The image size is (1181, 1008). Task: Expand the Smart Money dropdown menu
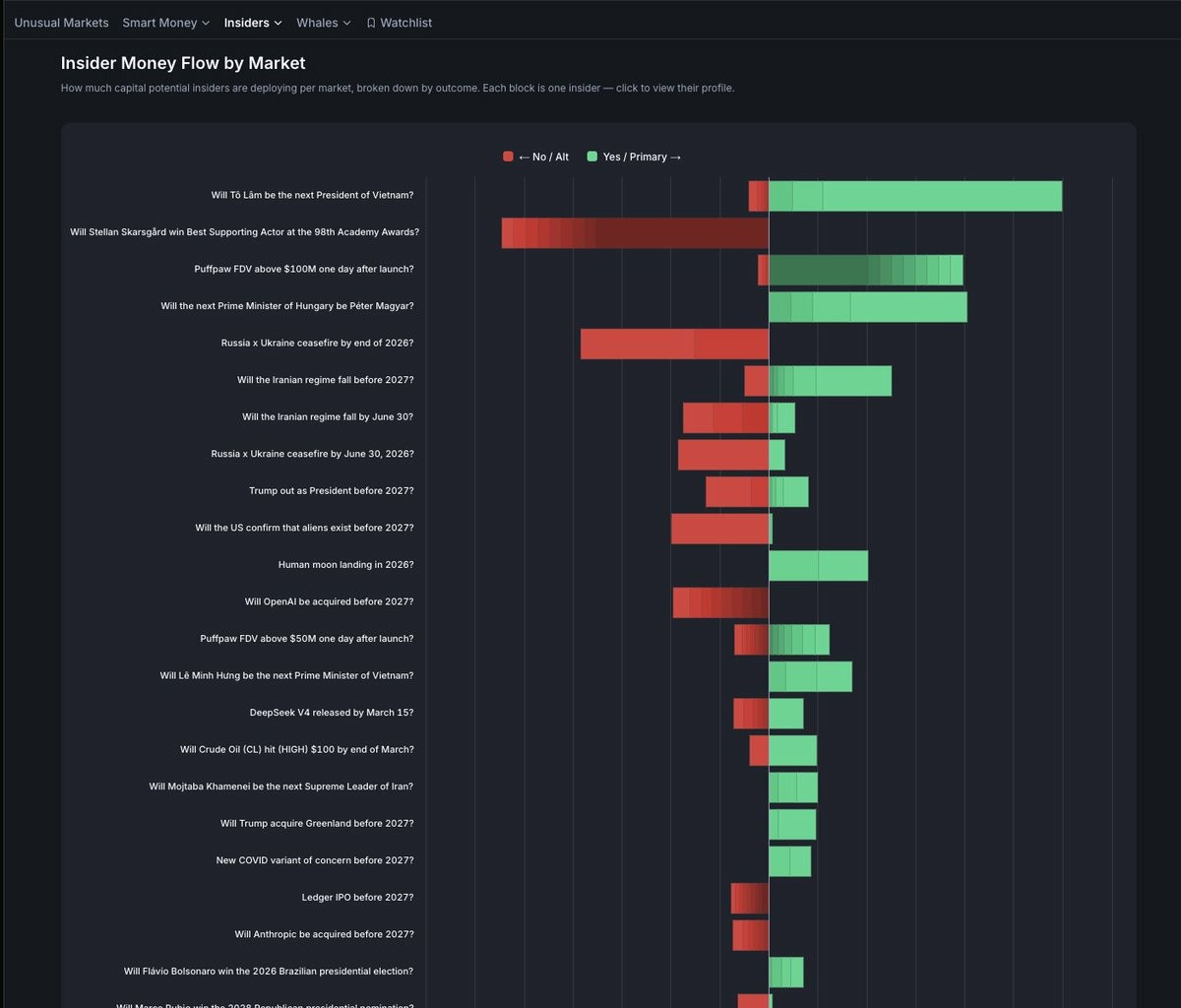[165, 23]
